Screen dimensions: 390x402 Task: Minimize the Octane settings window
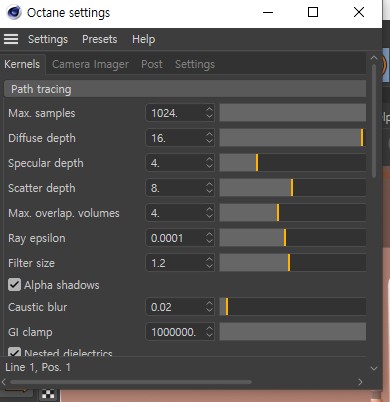click(x=268, y=13)
